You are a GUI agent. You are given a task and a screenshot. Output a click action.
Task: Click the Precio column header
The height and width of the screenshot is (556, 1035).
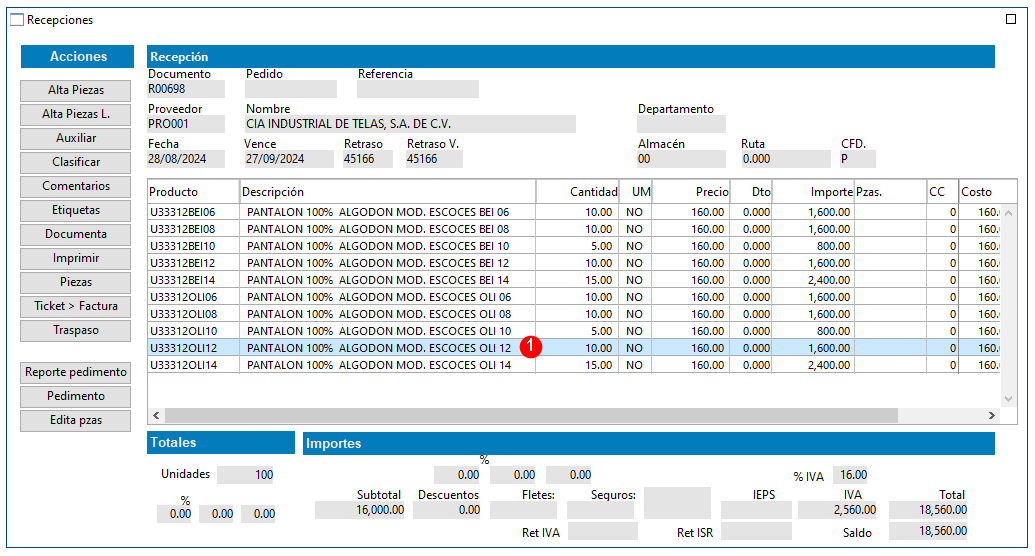[x=691, y=191]
